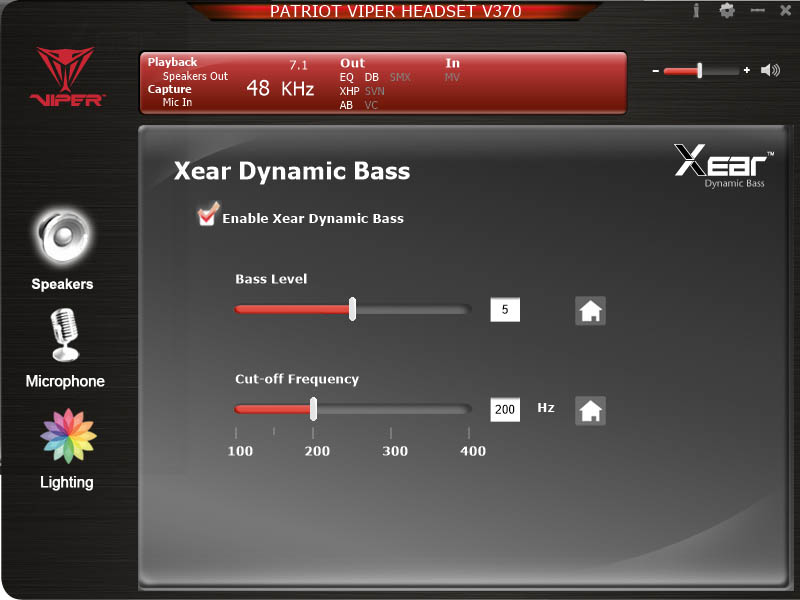This screenshot has height=600, width=800.
Task: Click the Viper logo
Action: (x=67, y=77)
